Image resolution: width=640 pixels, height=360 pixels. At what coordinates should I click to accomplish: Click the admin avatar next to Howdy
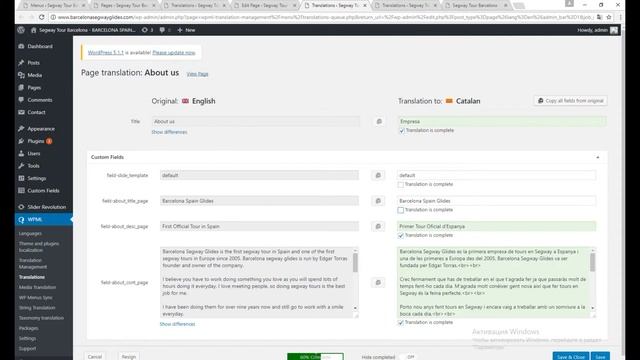tap(614, 30)
